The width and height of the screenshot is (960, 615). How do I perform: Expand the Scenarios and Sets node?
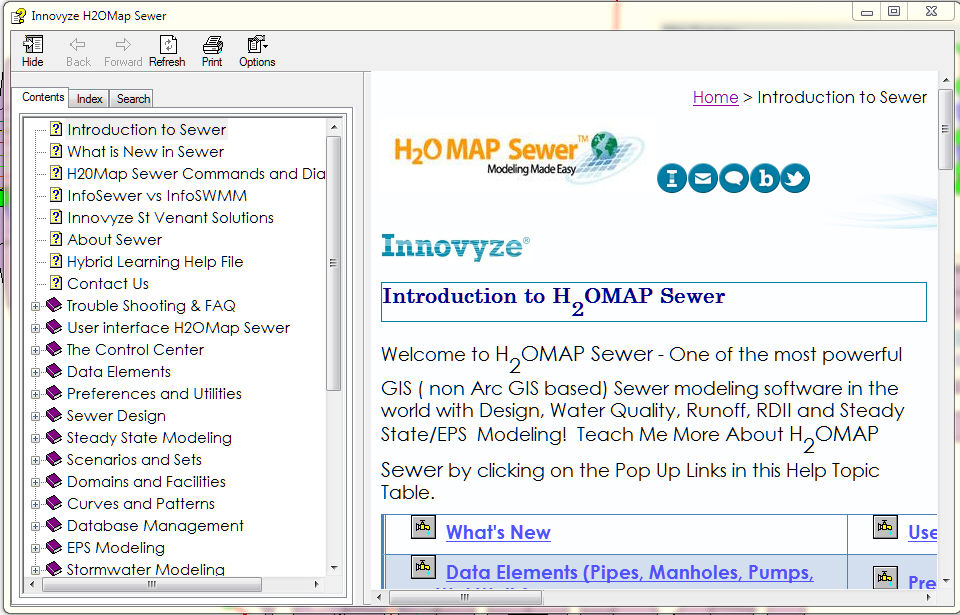pos(36,461)
